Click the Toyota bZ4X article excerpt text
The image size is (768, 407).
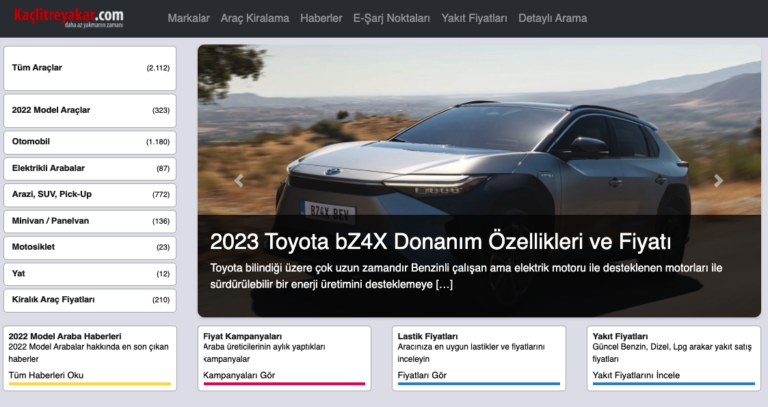[466, 276]
